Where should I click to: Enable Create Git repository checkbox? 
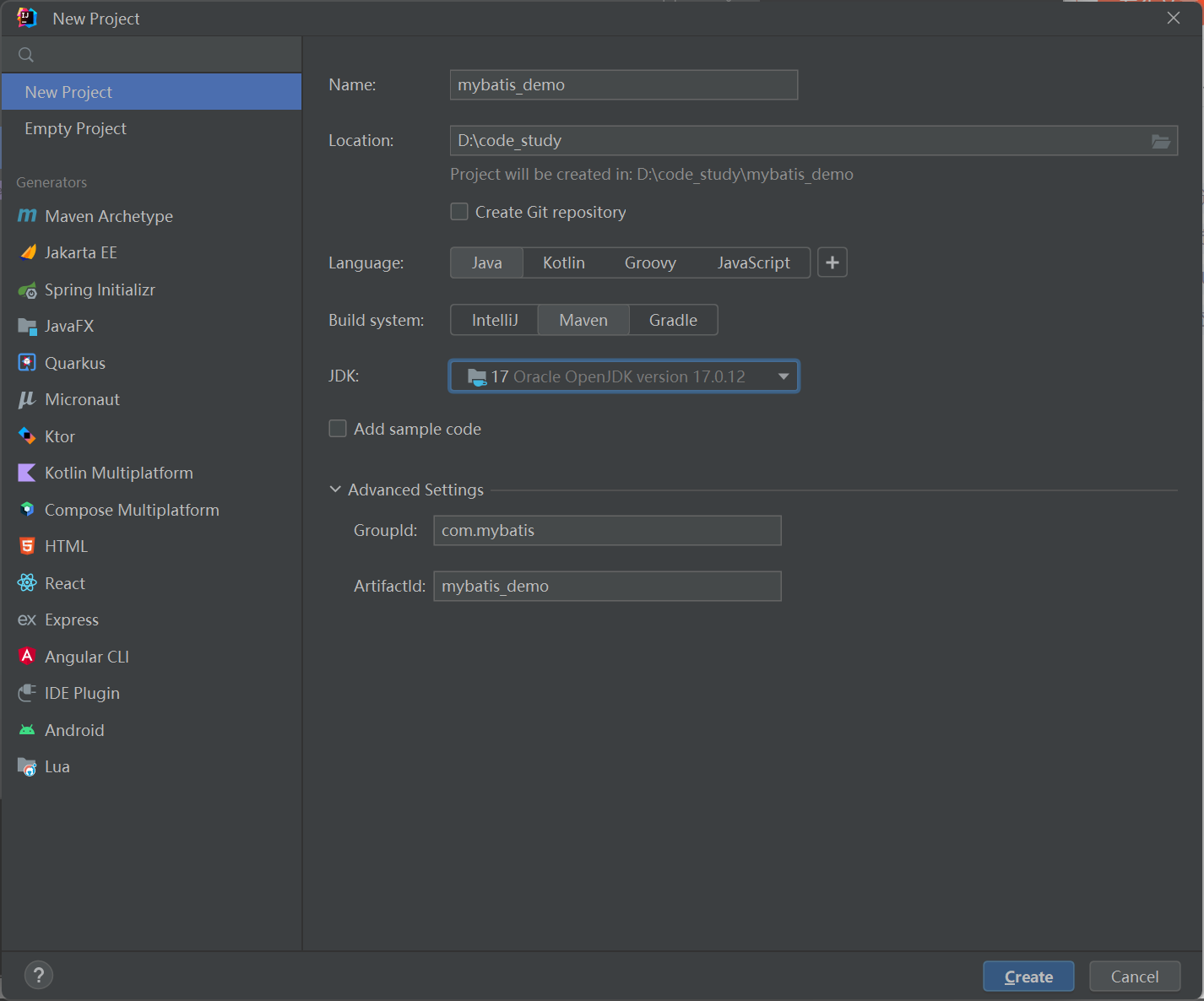click(459, 212)
